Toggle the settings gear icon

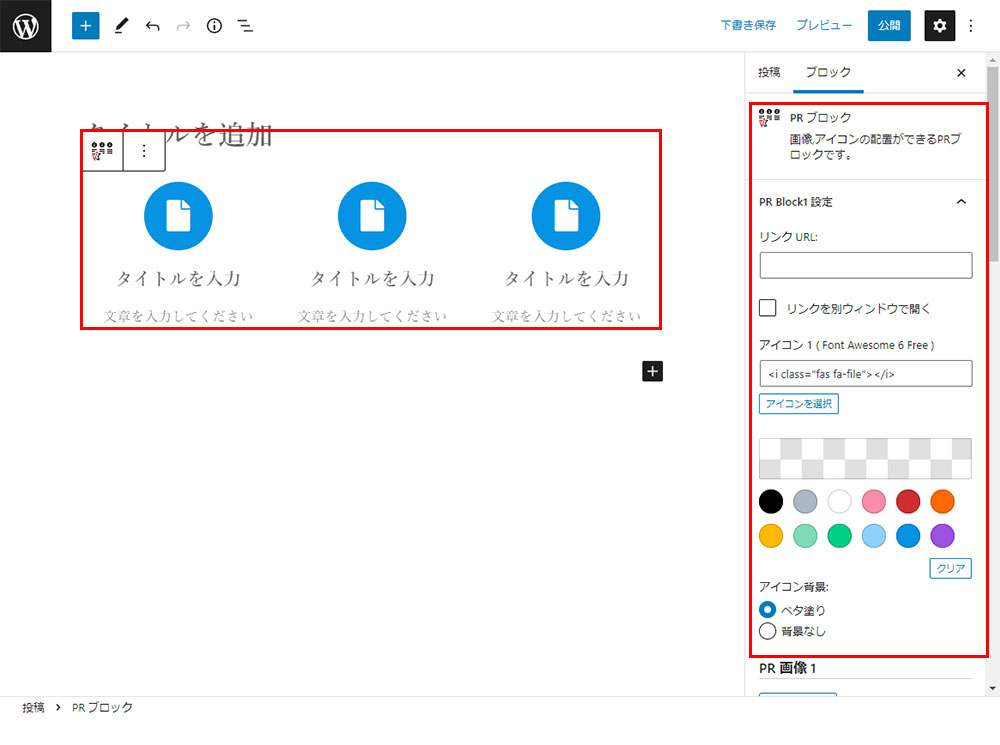(939, 26)
